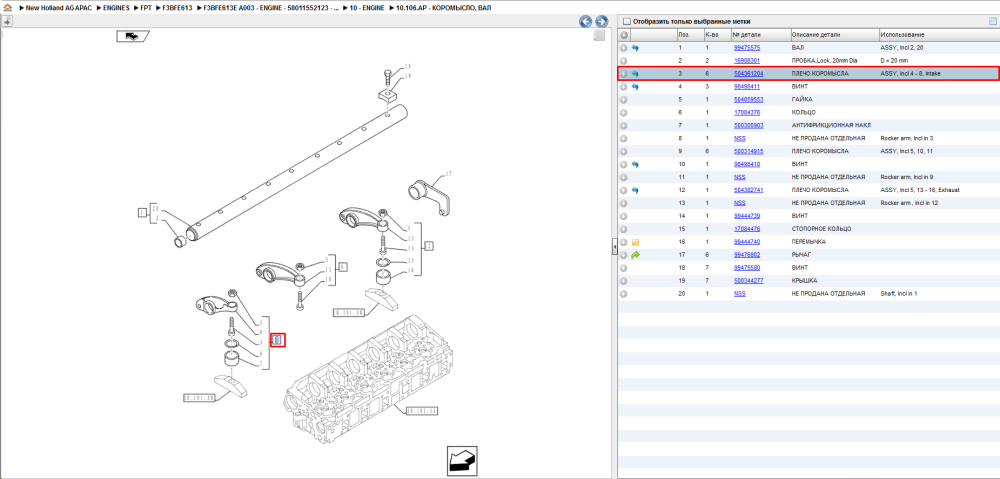Open the ENGINES breadcrumb

pos(115,7)
